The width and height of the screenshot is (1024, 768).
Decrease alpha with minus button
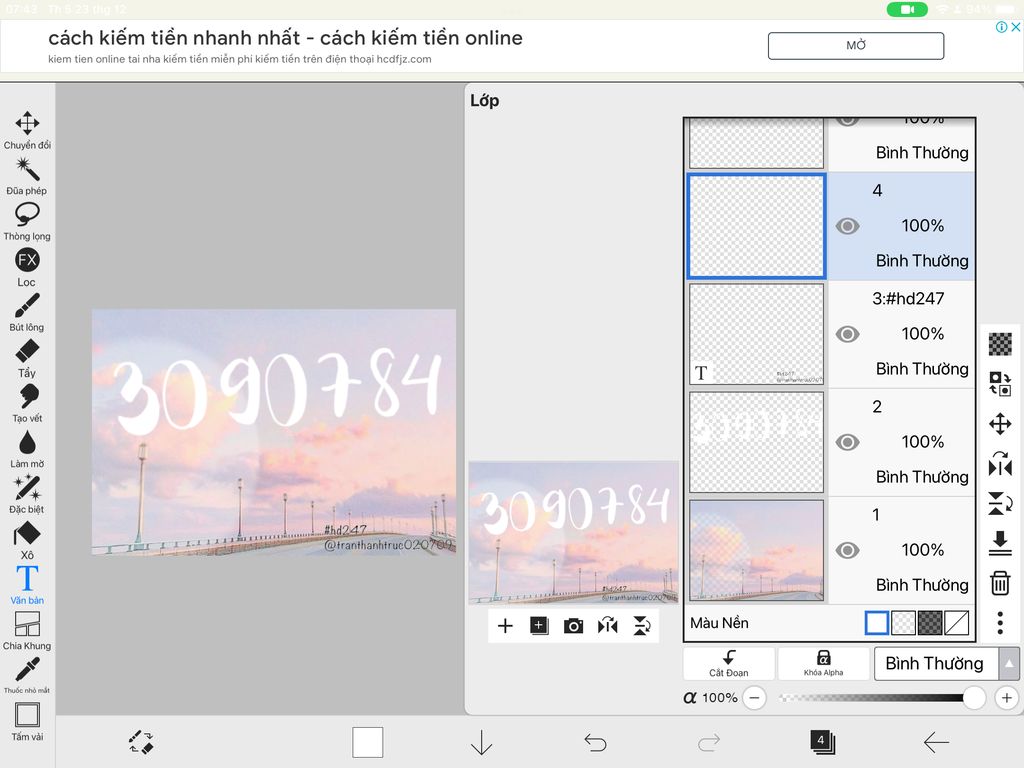[754, 697]
